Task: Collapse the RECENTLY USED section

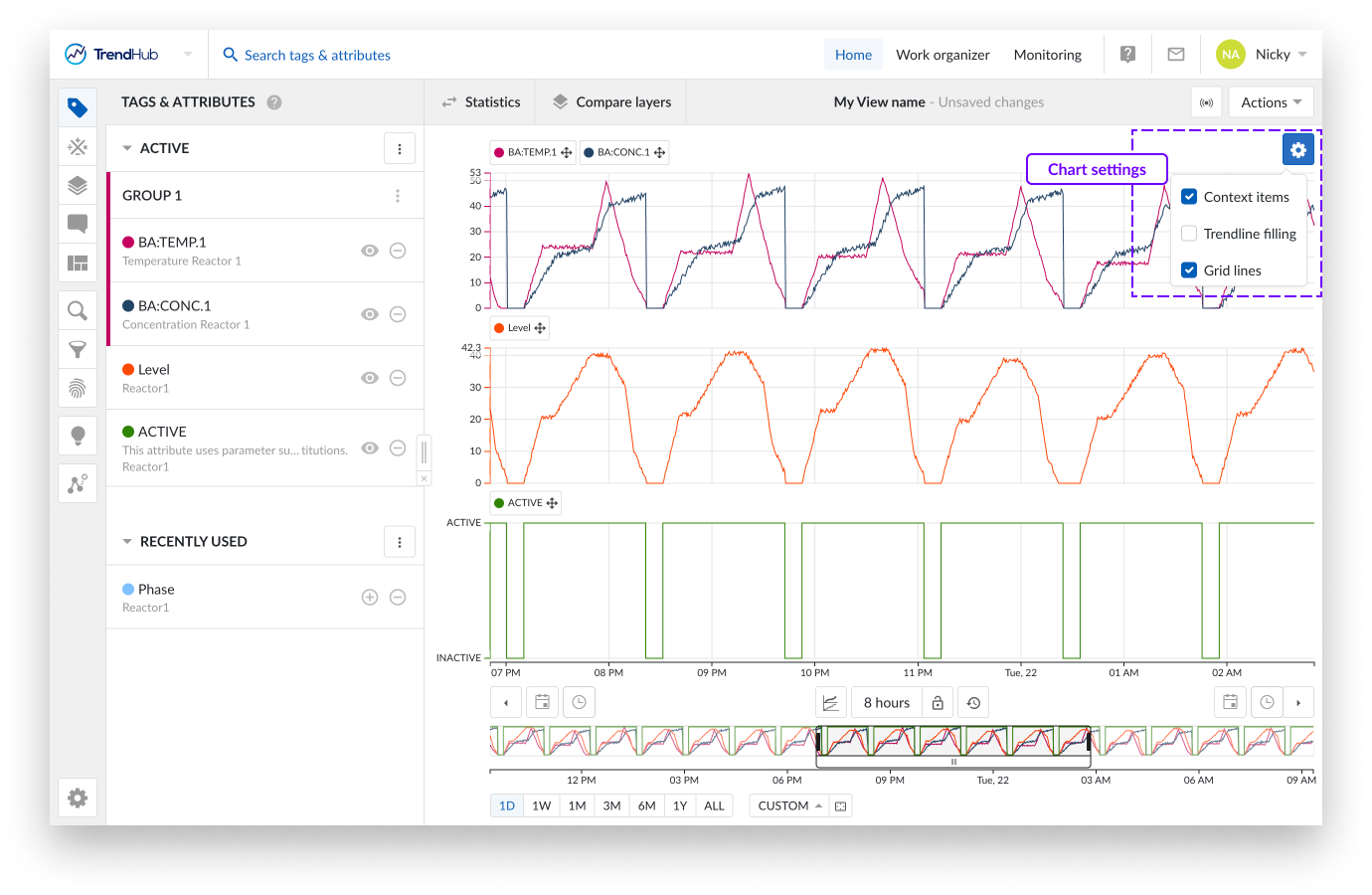Action: 127,542
